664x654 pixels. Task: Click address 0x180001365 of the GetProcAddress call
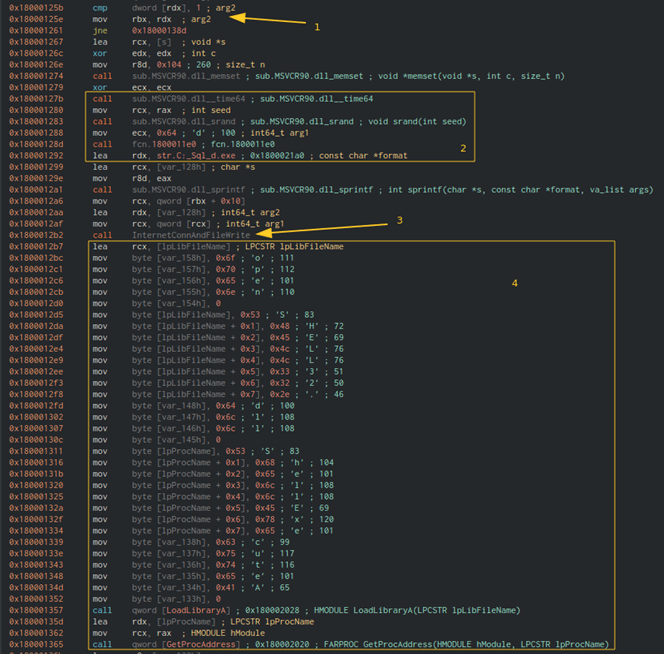pos(36,645)
